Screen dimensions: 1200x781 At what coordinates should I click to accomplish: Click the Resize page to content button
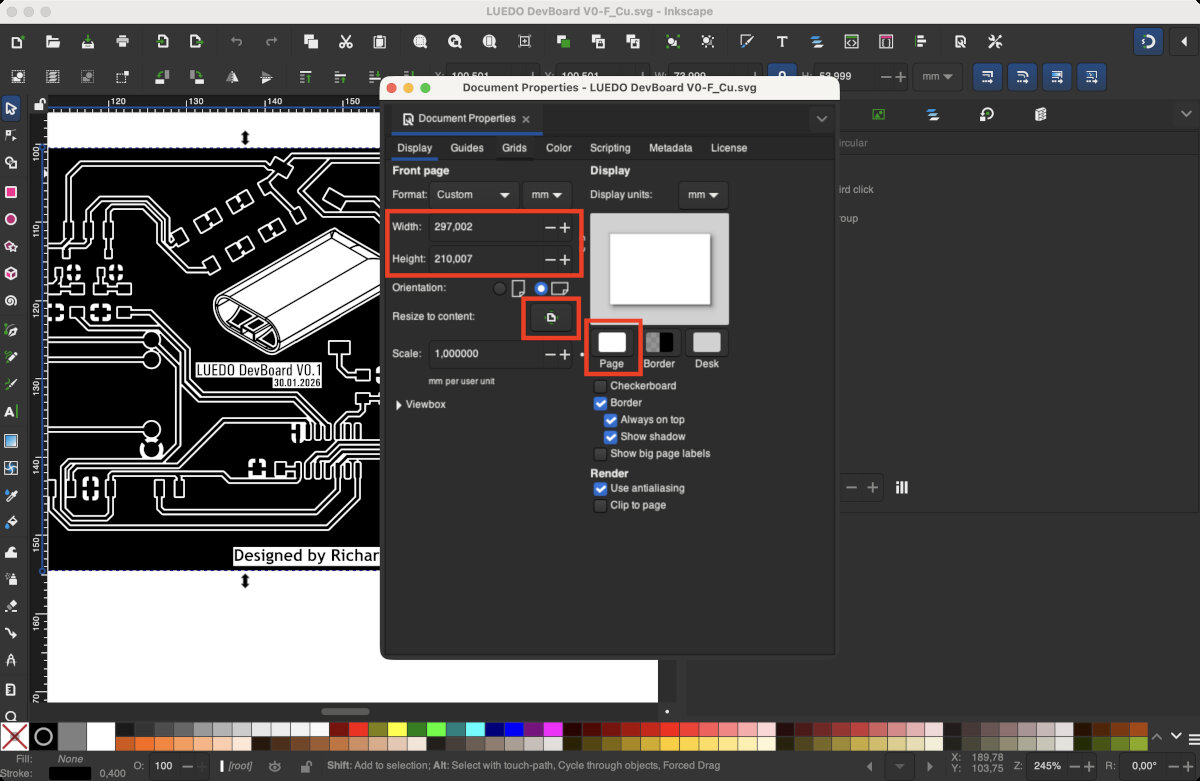click(550, 318)
